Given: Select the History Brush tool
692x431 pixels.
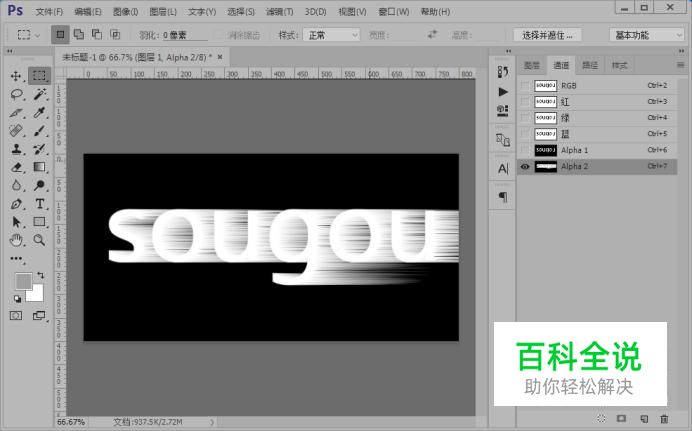Looking at the screenshot, I should click(39, 149).
